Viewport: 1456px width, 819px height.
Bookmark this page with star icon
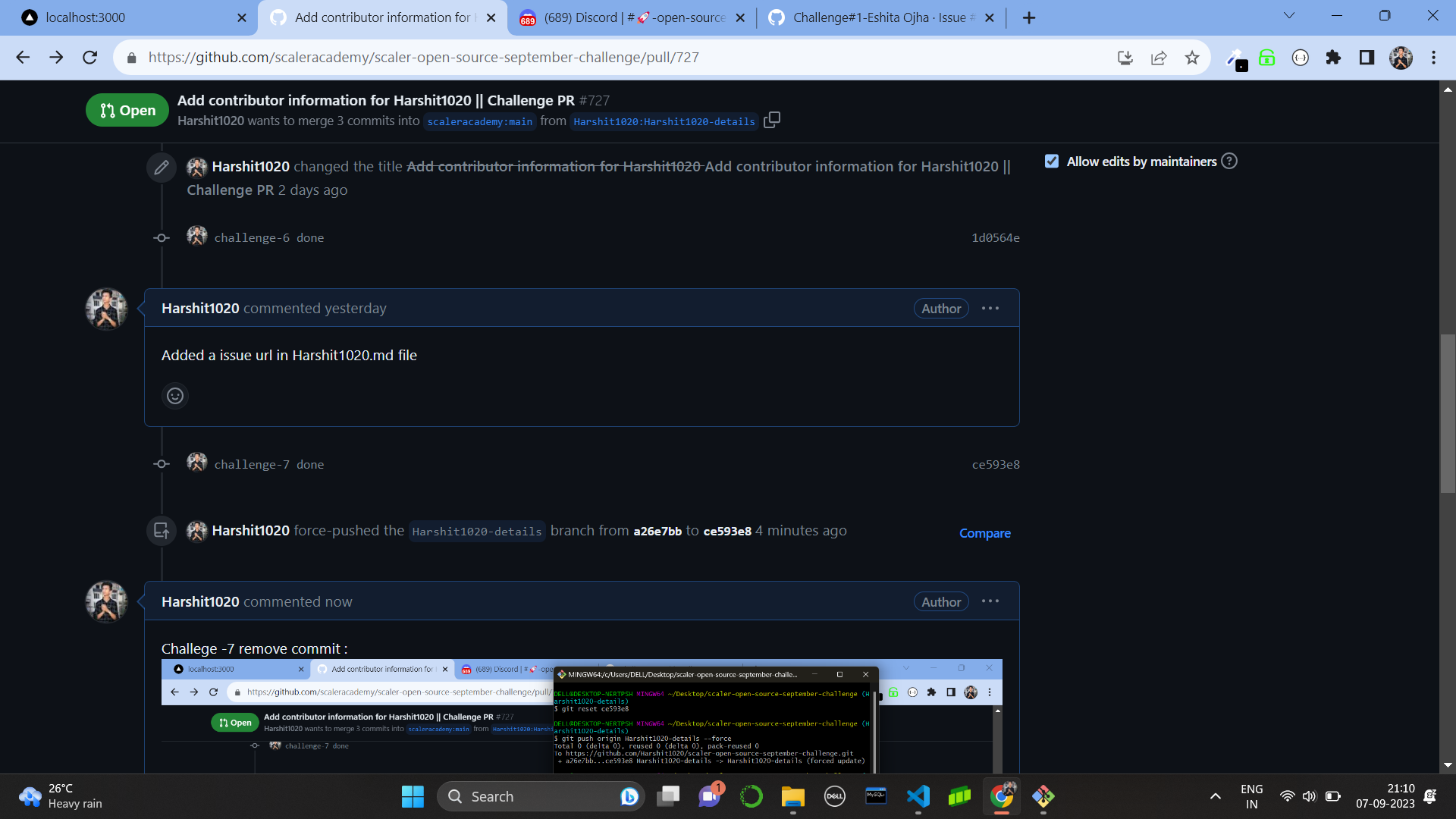1192,58
